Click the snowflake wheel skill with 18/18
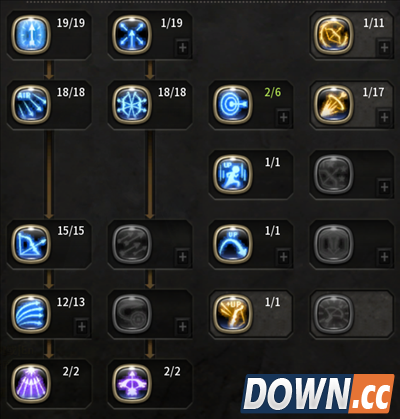The image size is (400, 419). coord(132,105)
